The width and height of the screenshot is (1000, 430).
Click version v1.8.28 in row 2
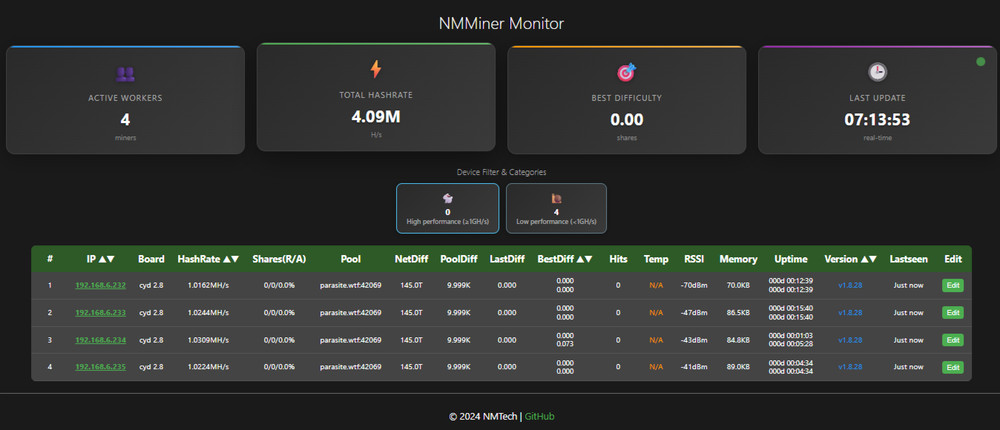pos(850,313)
